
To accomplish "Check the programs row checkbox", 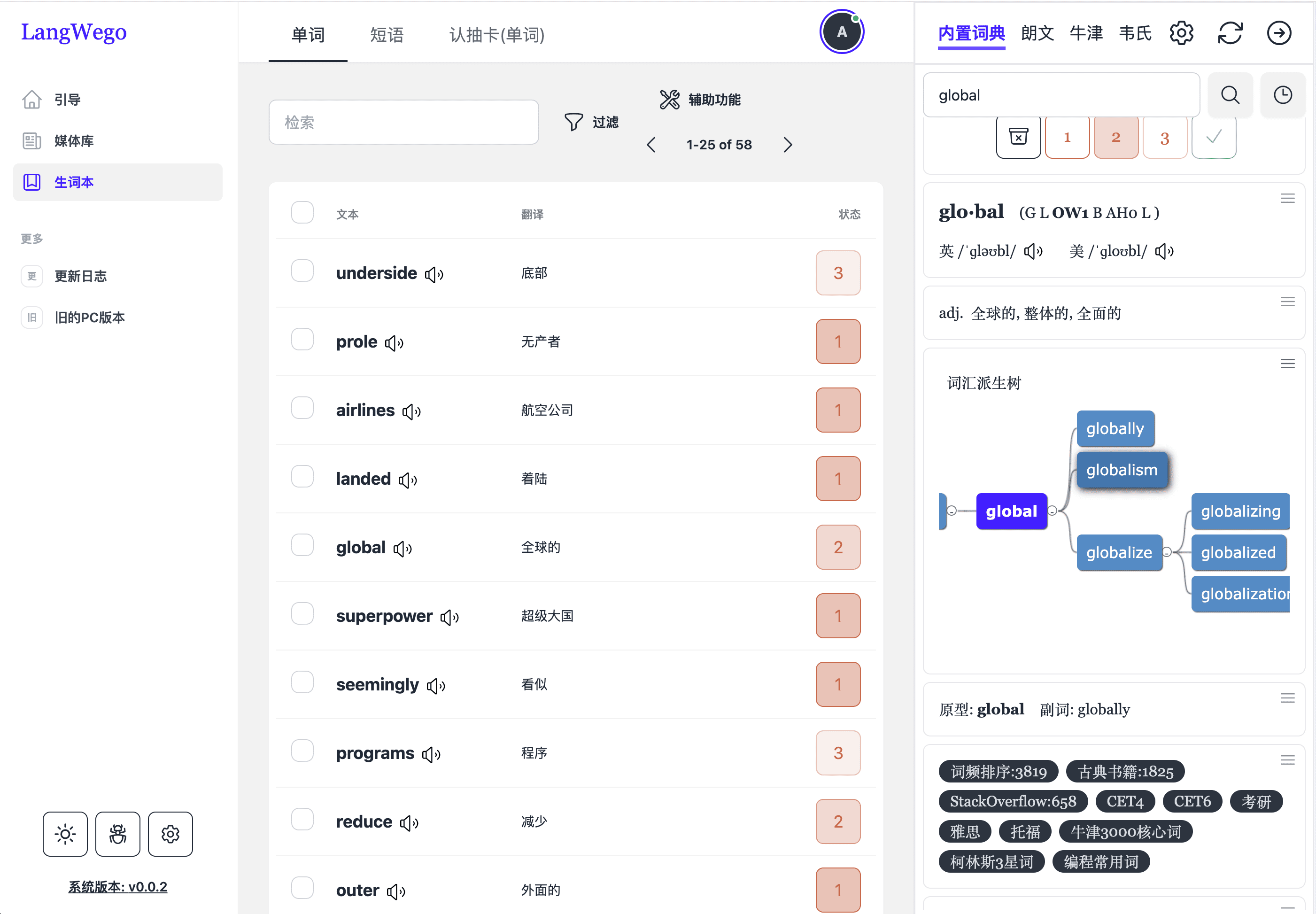I will (x=302, y=751).
